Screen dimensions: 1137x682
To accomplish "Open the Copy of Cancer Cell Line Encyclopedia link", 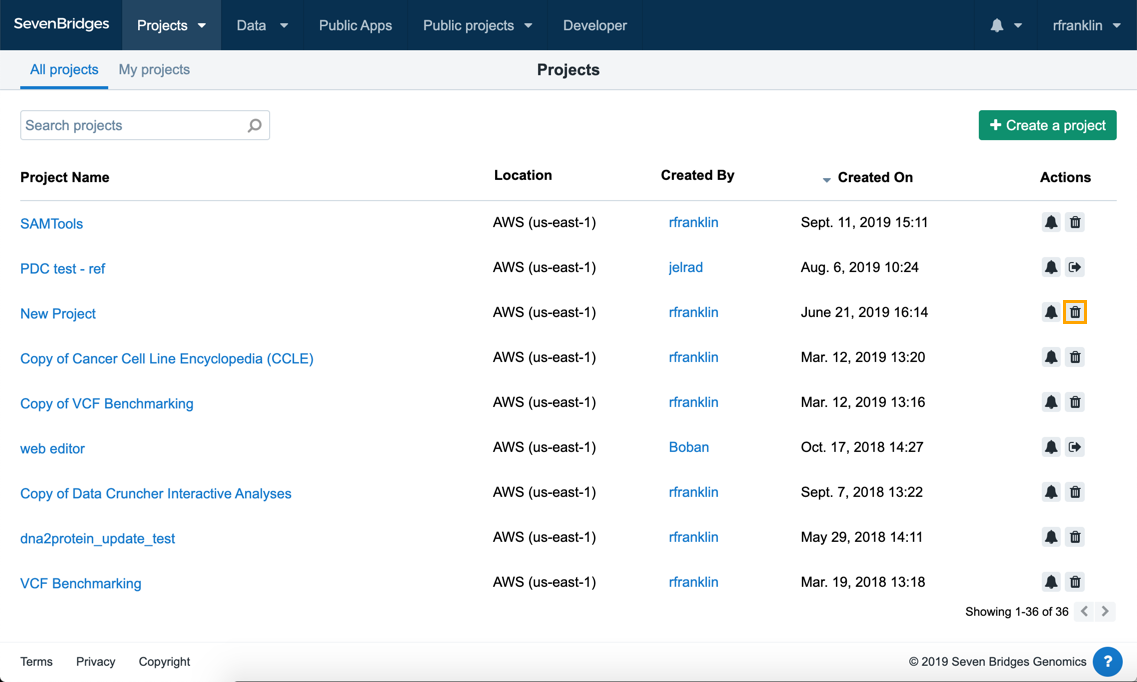I will pos(167,359).
